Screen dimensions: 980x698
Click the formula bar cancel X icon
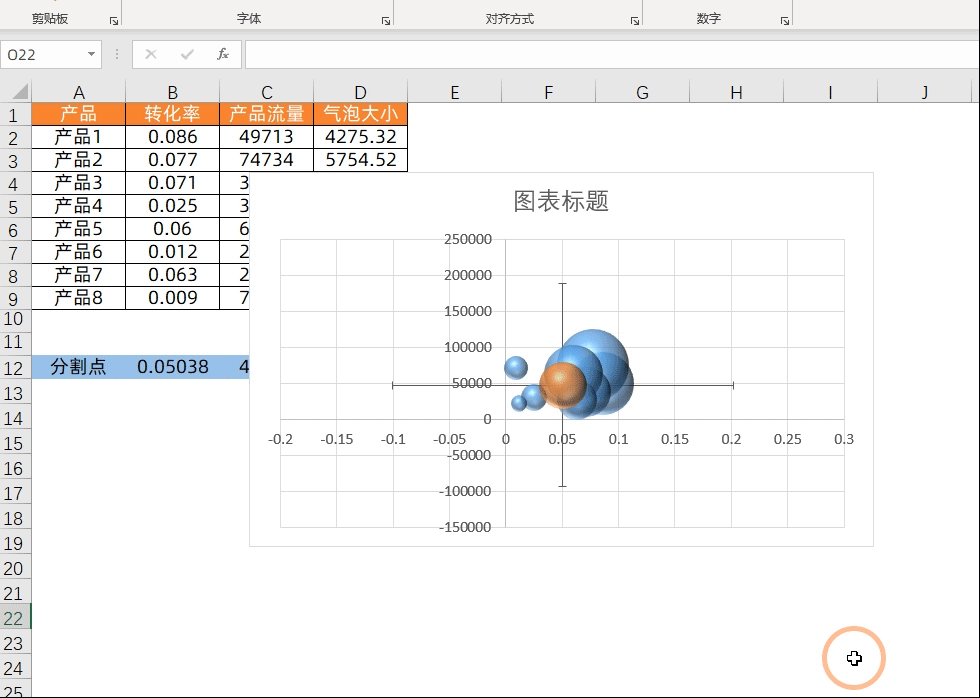coord(151,54)
